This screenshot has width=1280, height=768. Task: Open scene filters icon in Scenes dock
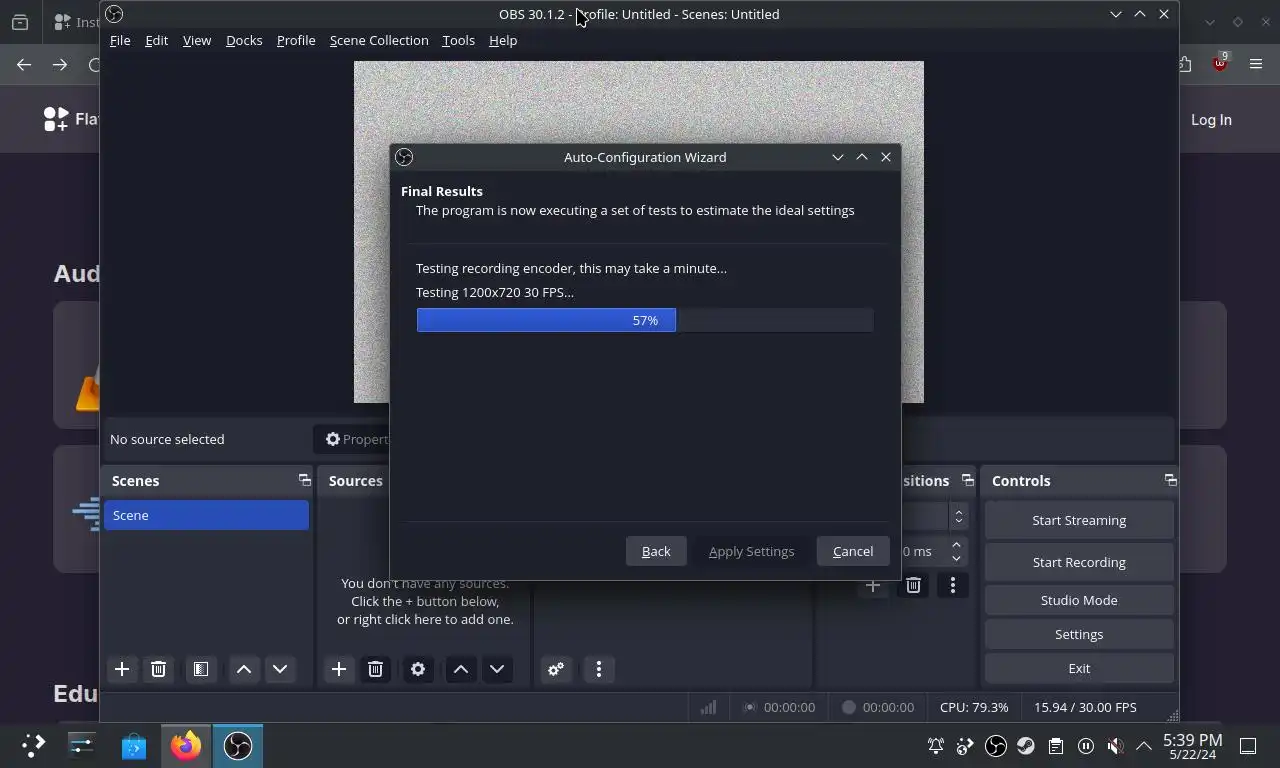click(x=201, y=669)
